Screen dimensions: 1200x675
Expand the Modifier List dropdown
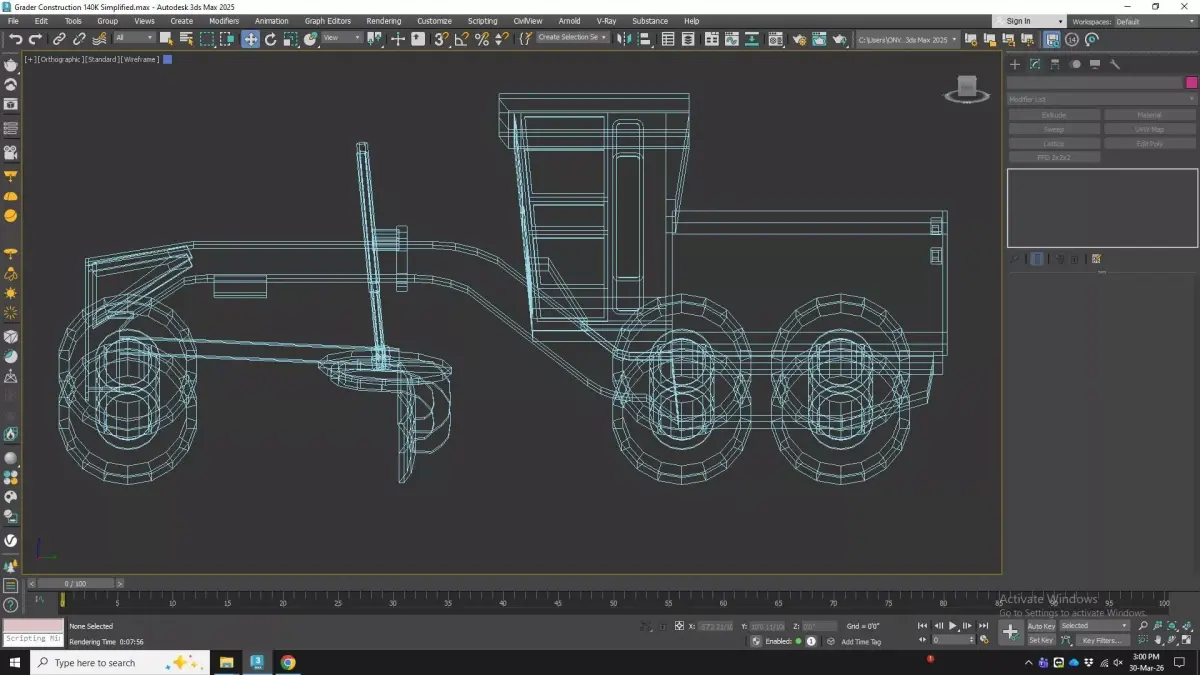pyautogui.click(x=1101, y=99)
